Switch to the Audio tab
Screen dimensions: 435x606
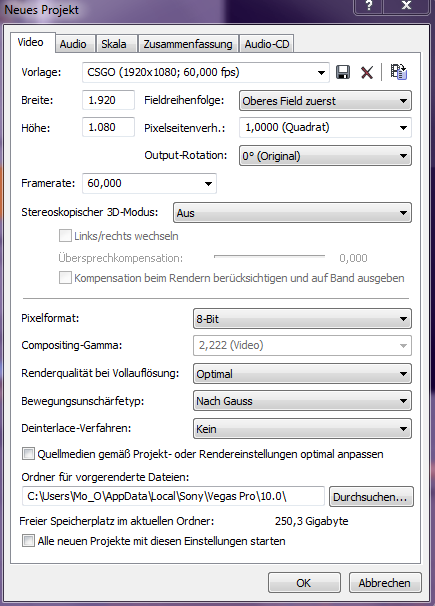(73, 44)
